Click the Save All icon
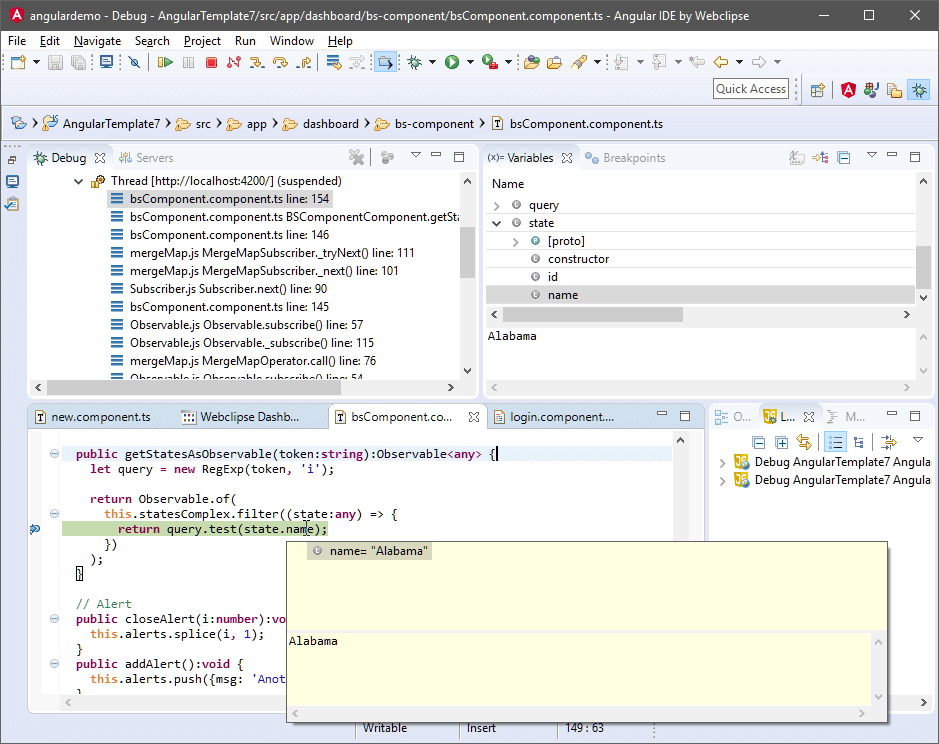Screen dimensions: 939x744 78,62
